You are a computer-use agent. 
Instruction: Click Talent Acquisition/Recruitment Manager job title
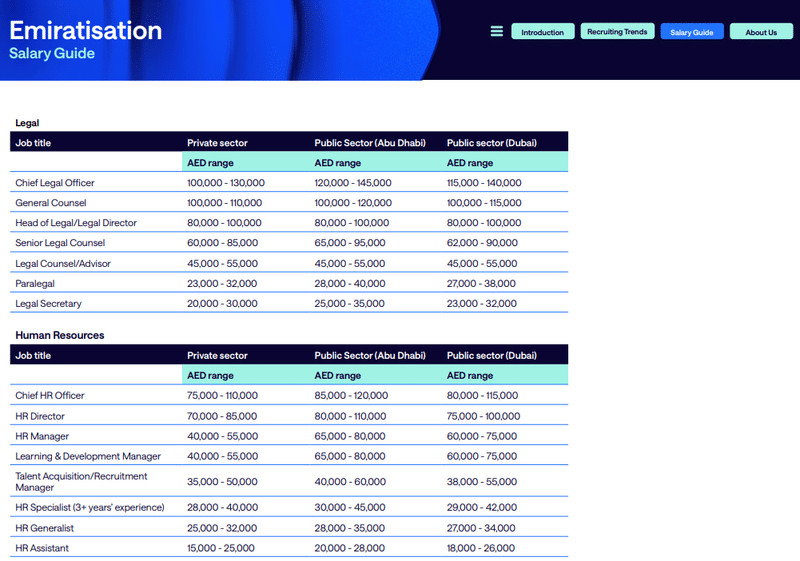point(81,482)
